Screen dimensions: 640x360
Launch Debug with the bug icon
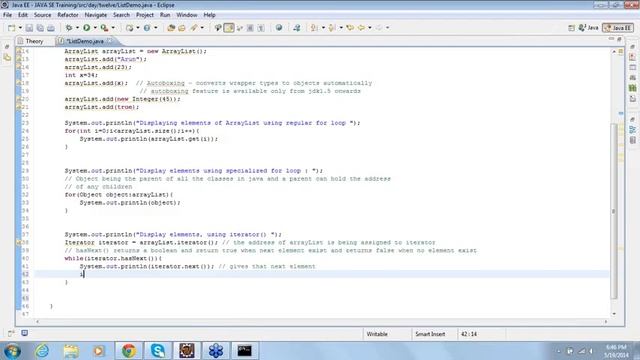(69, 28)
